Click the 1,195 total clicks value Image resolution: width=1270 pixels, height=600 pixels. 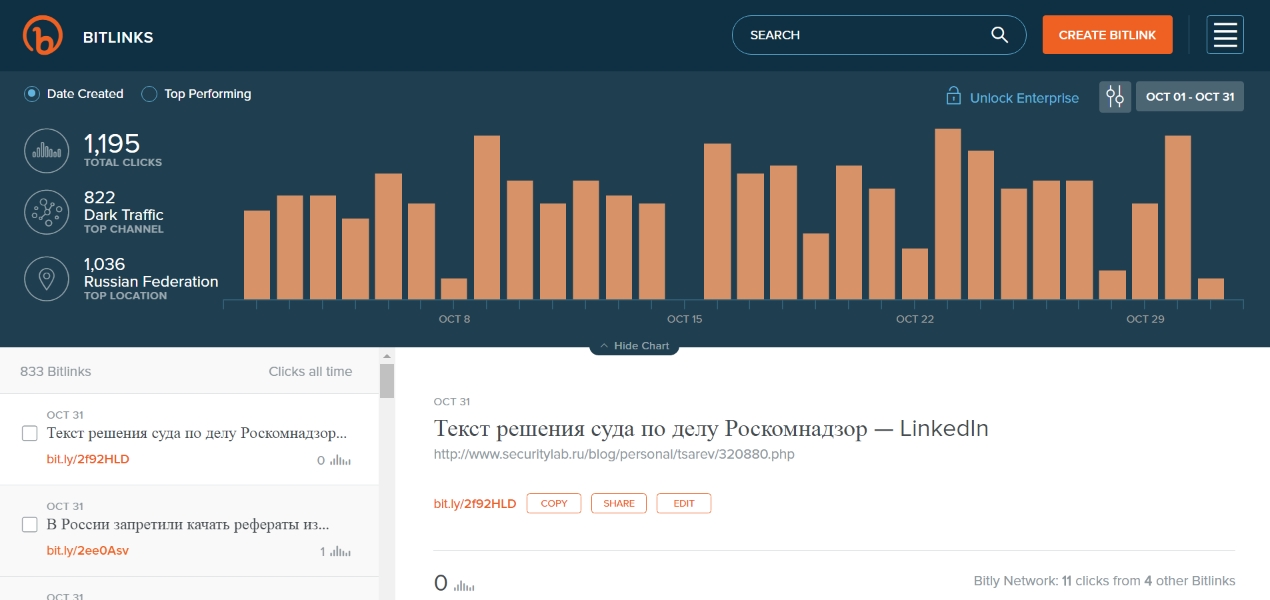[112, 144]
